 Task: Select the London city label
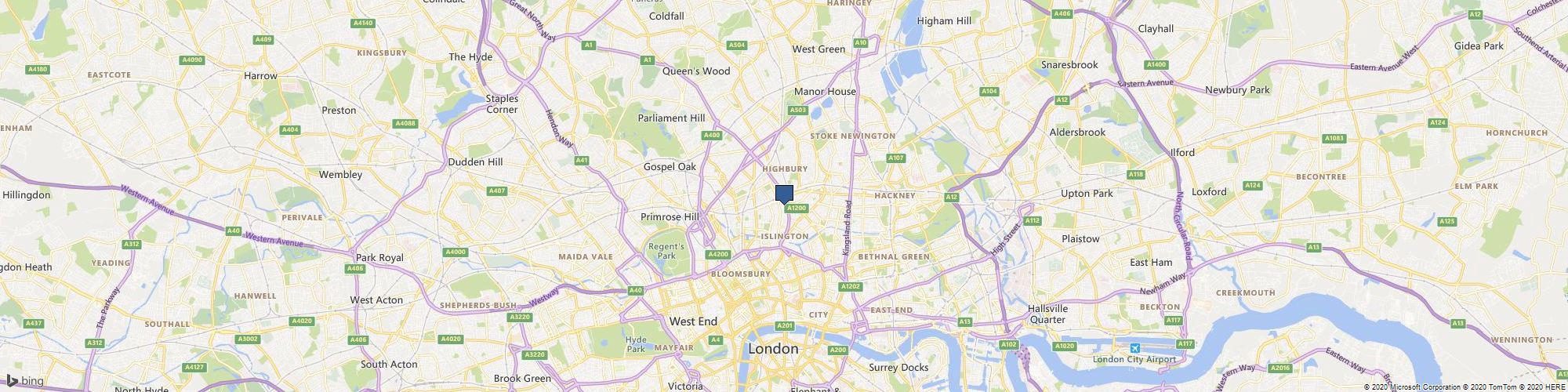point(773,348)
